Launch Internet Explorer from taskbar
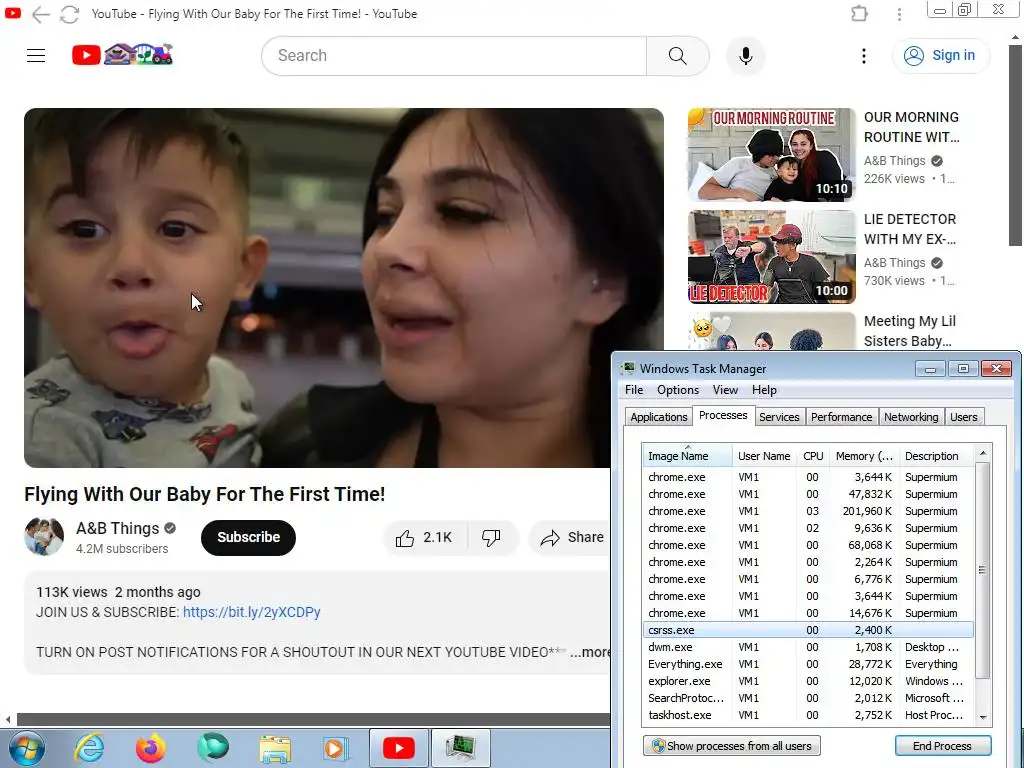Viewport: 1024px width, 768px height. tap(89, 748)
